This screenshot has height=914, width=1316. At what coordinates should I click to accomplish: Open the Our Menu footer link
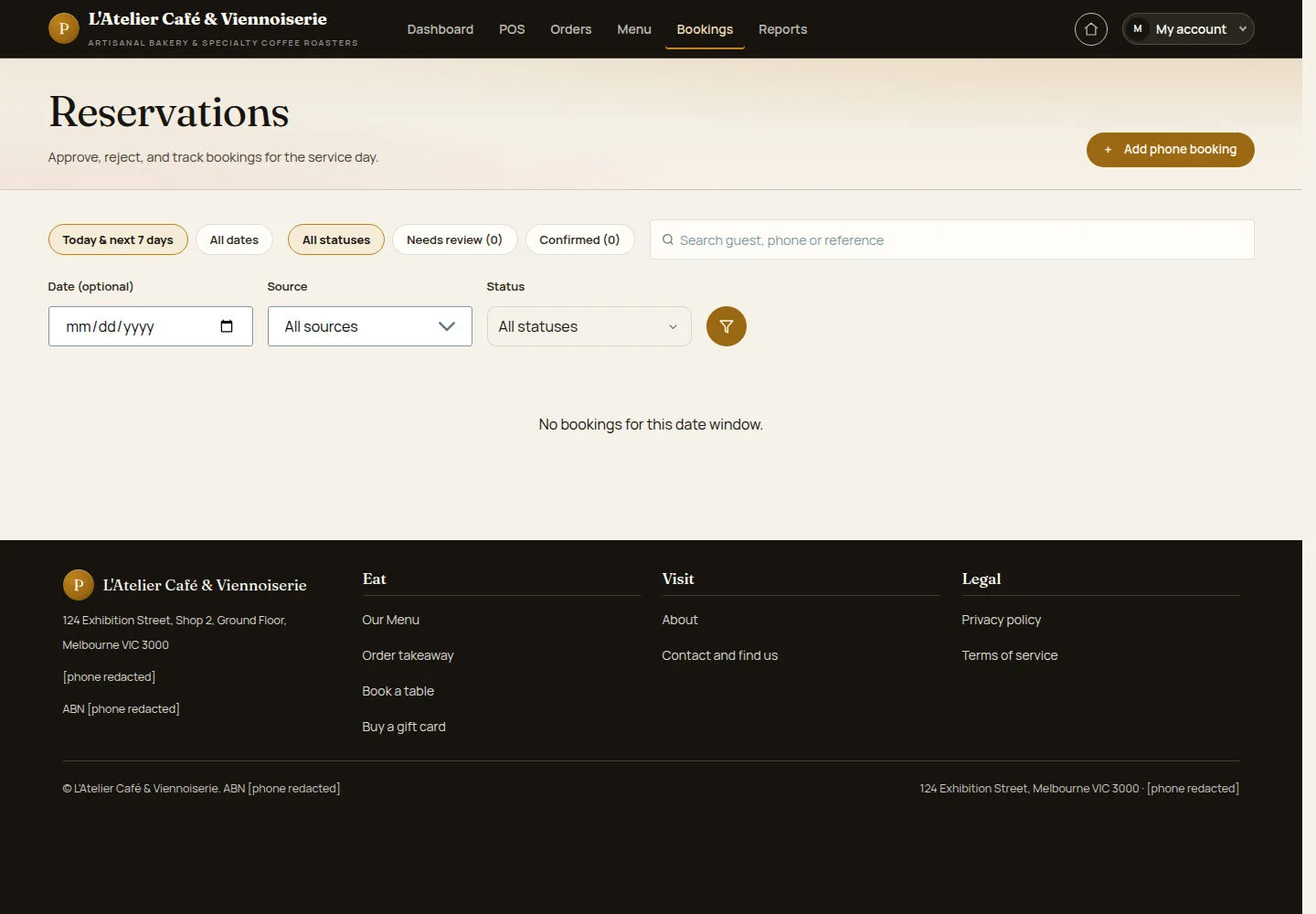tap(391, 620)
